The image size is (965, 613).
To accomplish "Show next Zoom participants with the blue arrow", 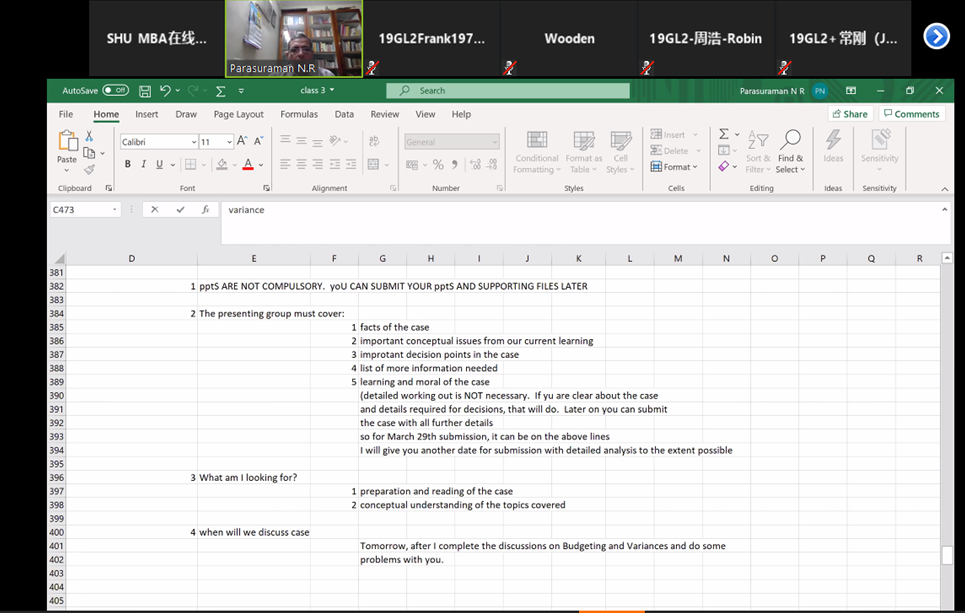I will (x=937, y=36).
